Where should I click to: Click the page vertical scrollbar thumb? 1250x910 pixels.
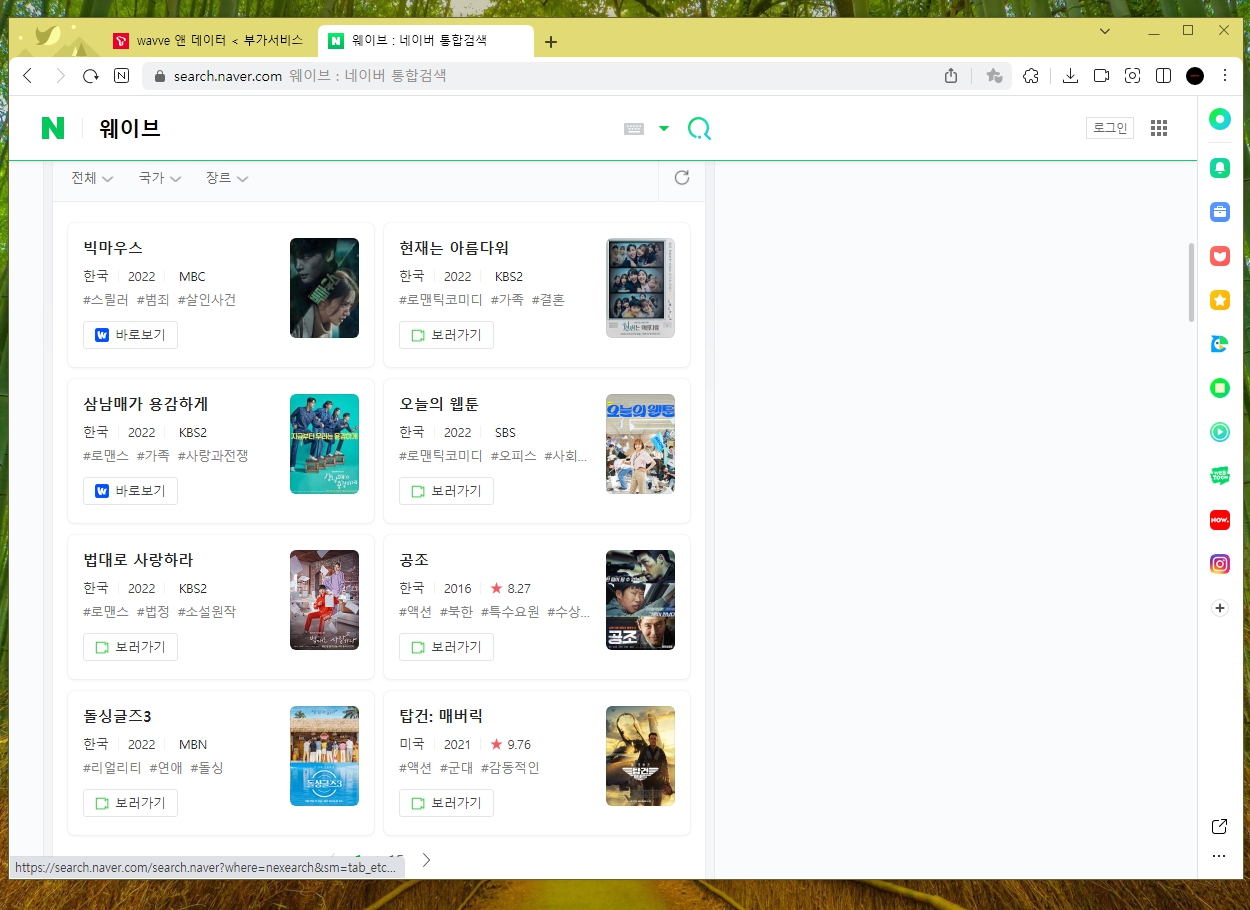point(1191,282)
